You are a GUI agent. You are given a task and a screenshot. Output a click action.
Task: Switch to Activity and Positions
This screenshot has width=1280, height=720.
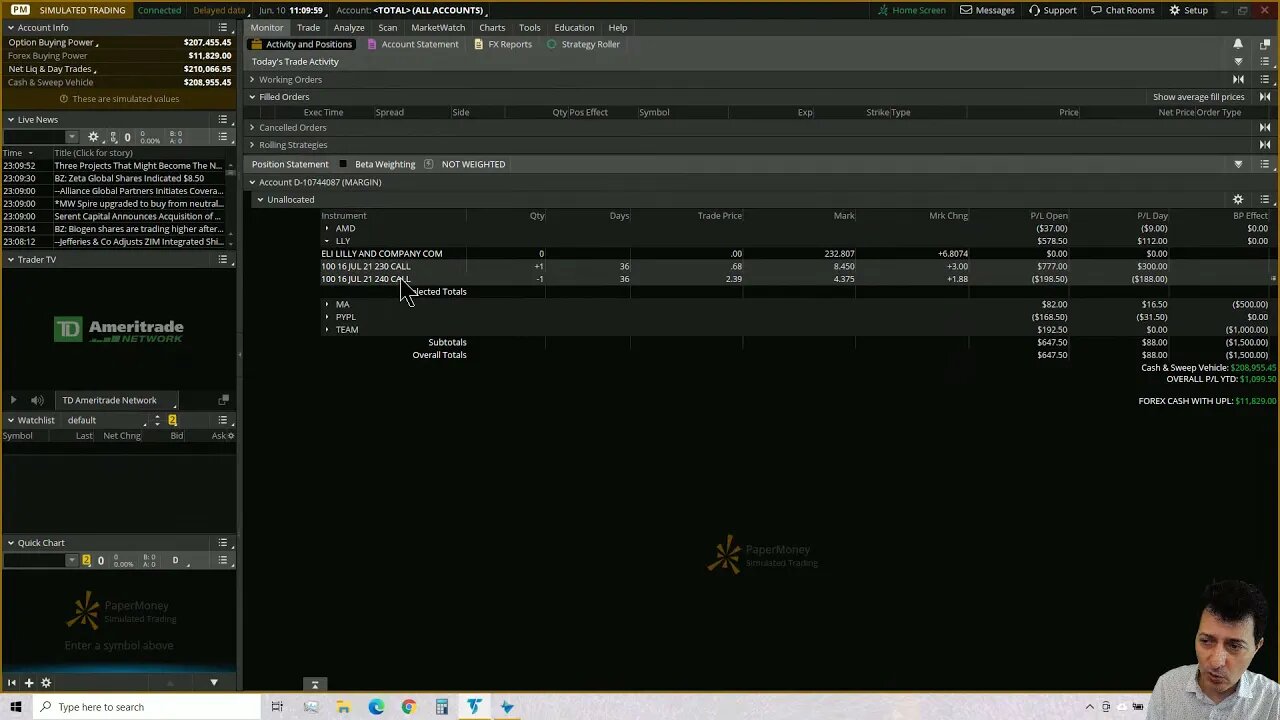(x=302, y=44)
